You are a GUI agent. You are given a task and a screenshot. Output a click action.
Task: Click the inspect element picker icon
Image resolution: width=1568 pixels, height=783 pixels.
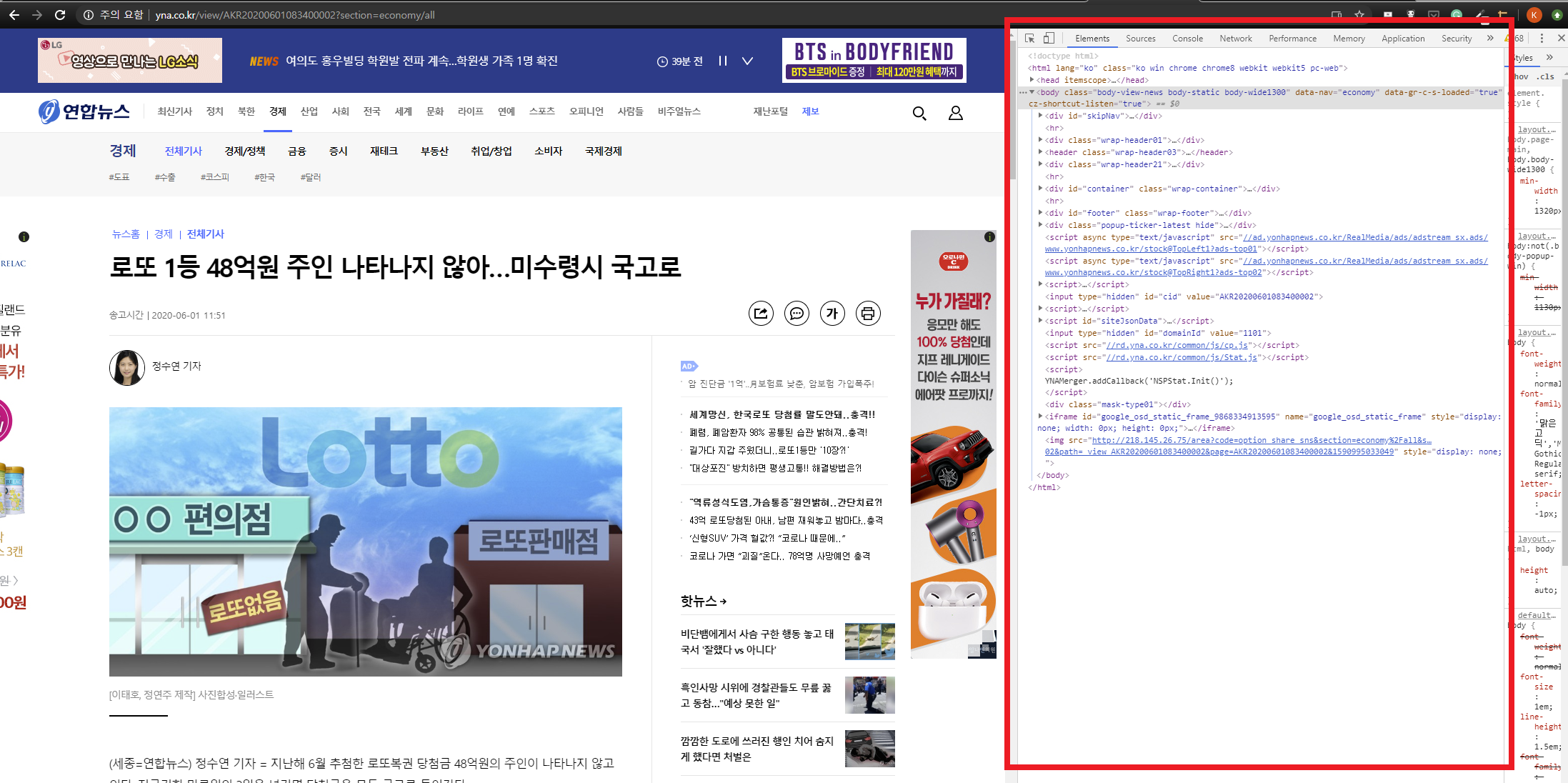coord(1029,39)
